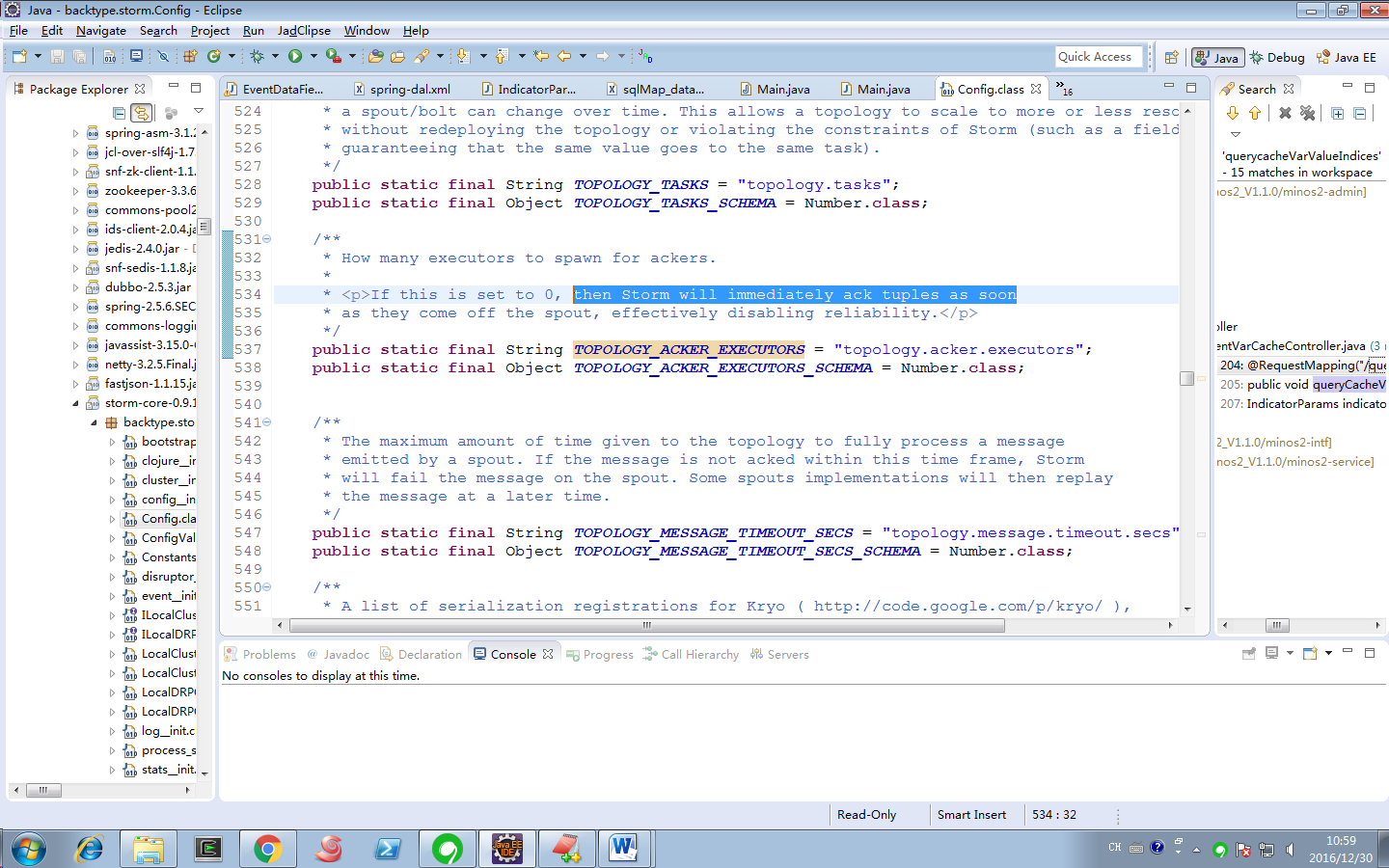This screenshot has height=868, width=1389.
Task: Collapse backtype.storm package node
Action: [x=94, y=422]
